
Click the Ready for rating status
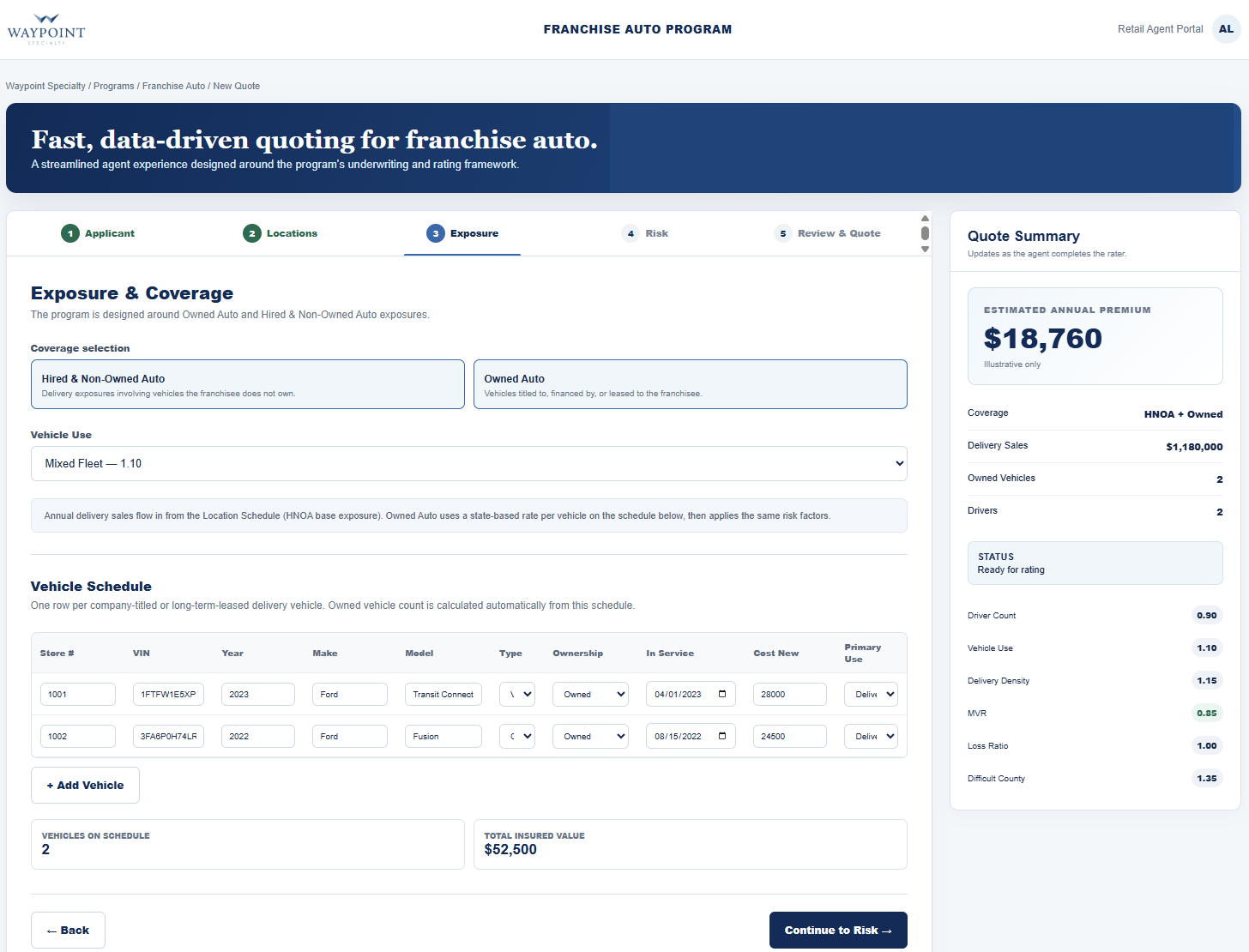click(1011, 569)
